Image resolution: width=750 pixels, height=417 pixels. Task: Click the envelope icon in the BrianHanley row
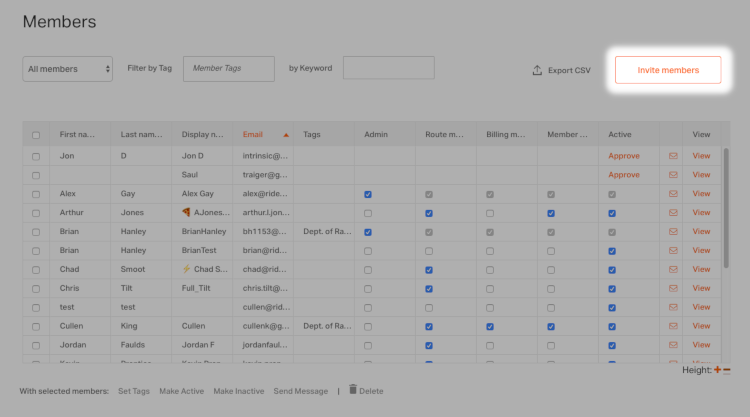[673, 231]
